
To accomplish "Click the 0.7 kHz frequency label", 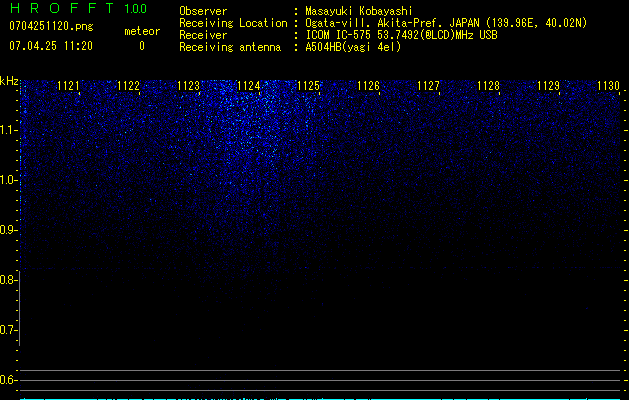I will (x=8, y=330).
